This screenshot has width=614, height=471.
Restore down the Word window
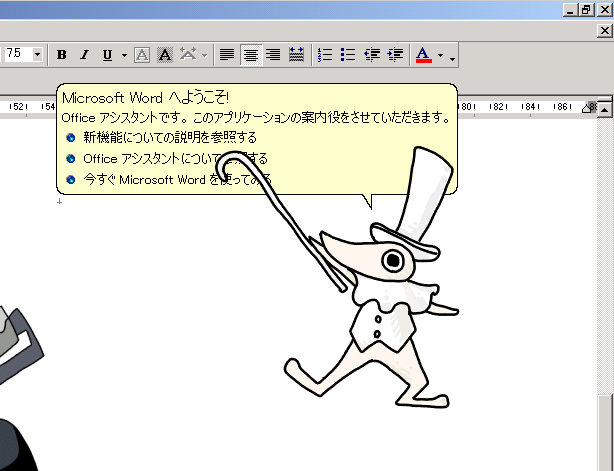[586, 10]
